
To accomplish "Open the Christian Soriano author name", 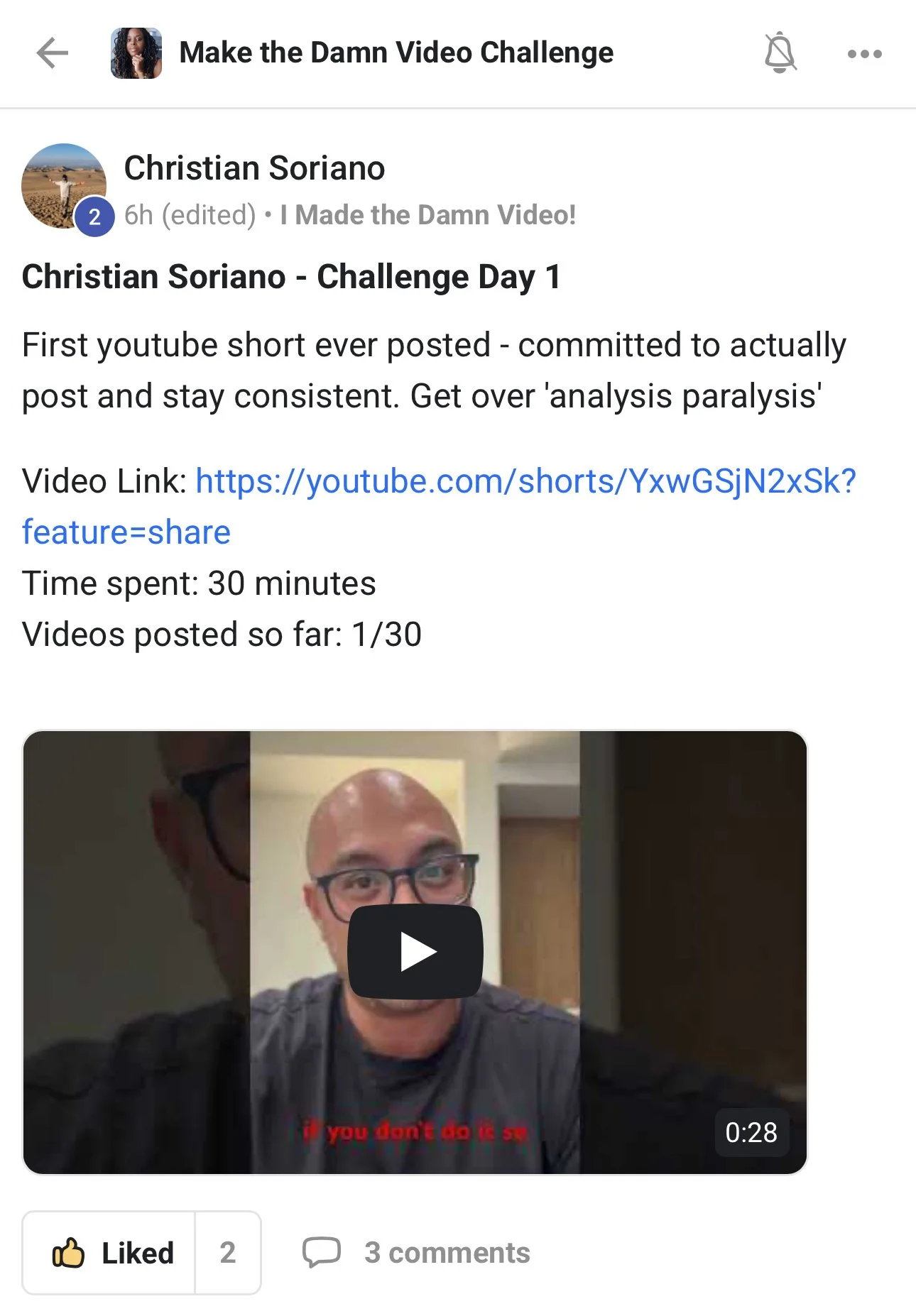I will [254, 168].
